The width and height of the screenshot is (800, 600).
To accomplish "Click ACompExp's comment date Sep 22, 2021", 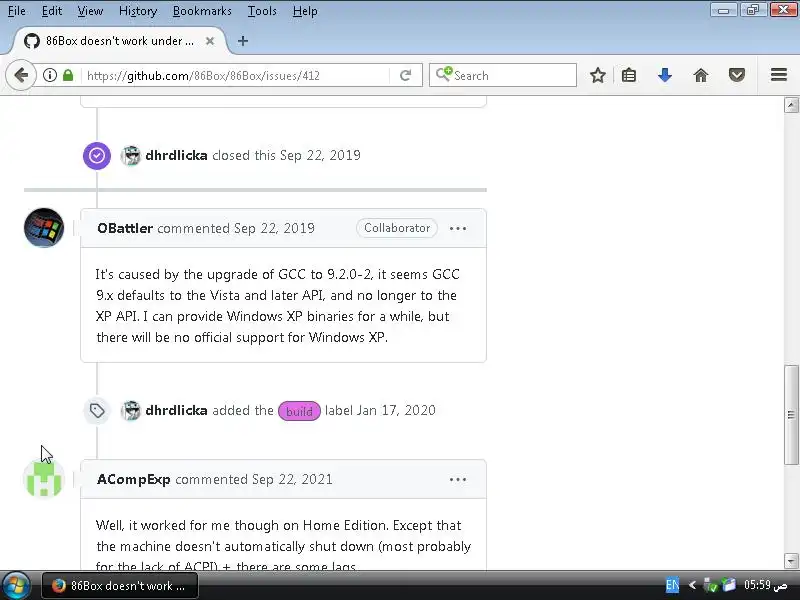I will click(292, 479).
